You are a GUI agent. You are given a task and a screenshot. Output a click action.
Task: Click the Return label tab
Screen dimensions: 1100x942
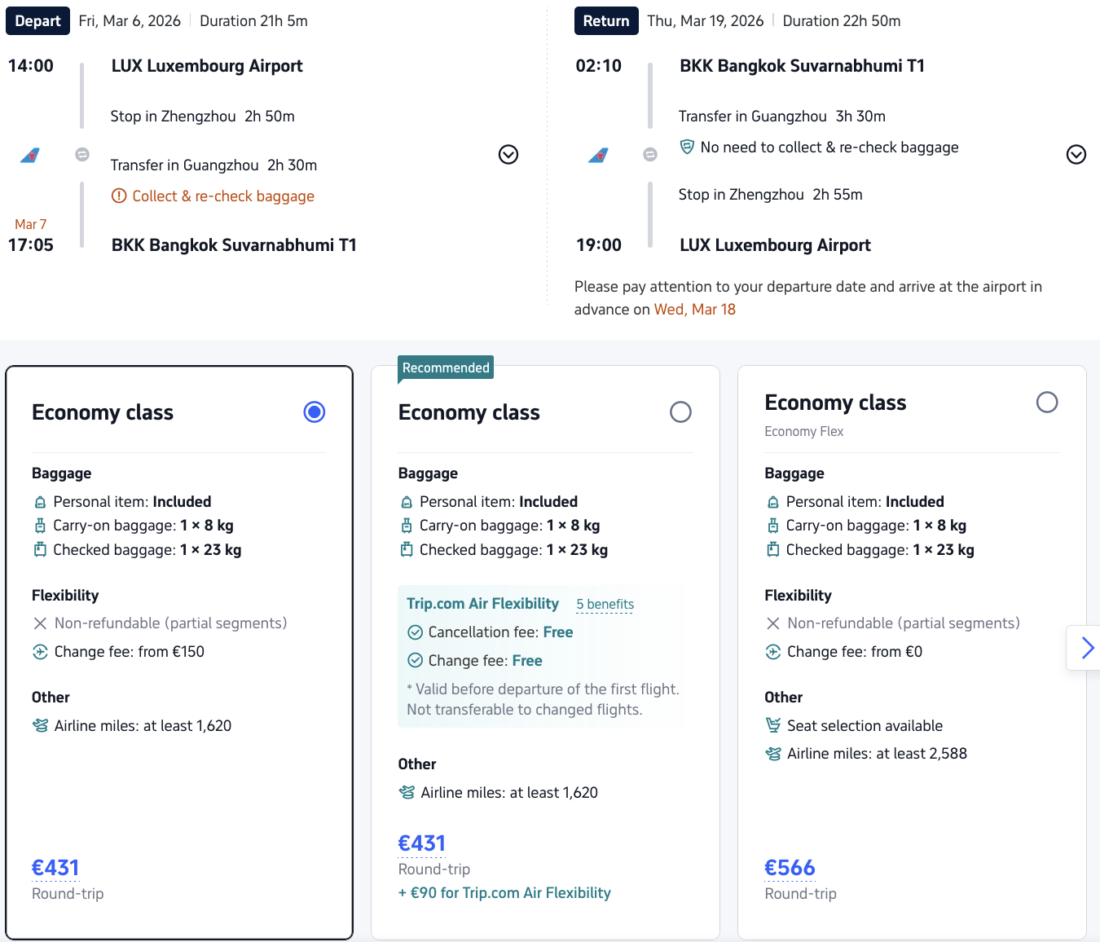[x=606, y=21]
